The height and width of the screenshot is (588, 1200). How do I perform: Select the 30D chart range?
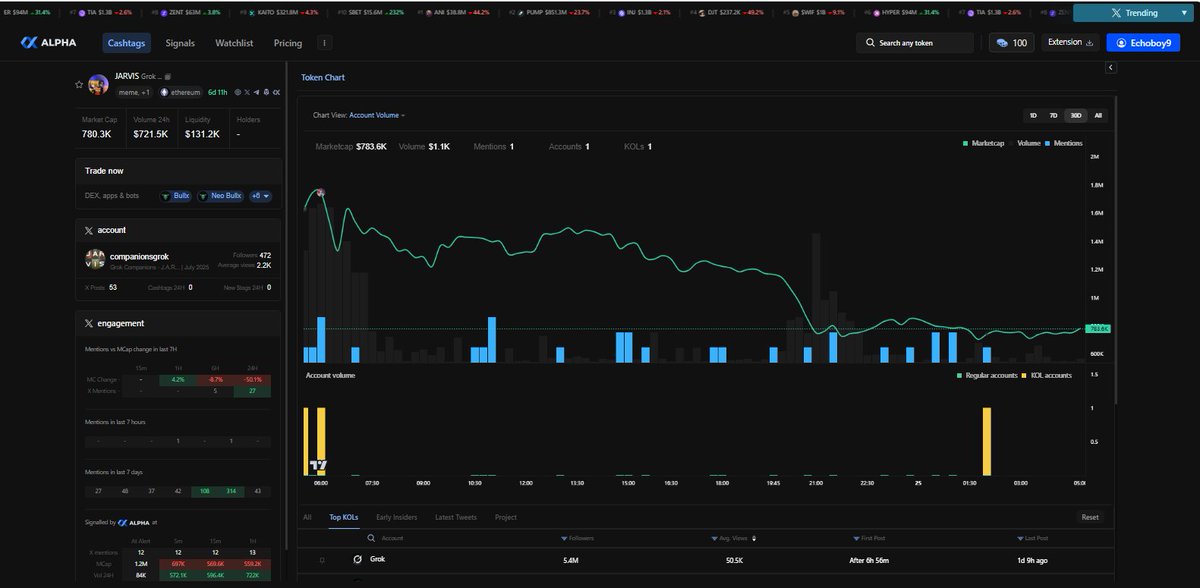tap(1076, 115)
